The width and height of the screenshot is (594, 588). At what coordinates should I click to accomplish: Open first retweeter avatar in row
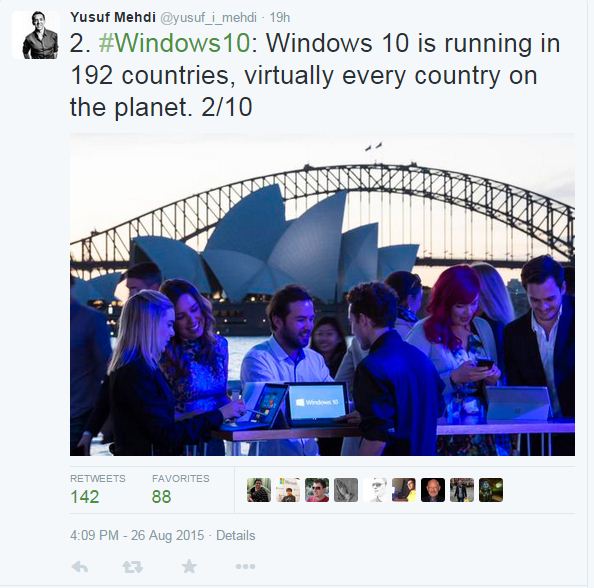tap(259, 490)
